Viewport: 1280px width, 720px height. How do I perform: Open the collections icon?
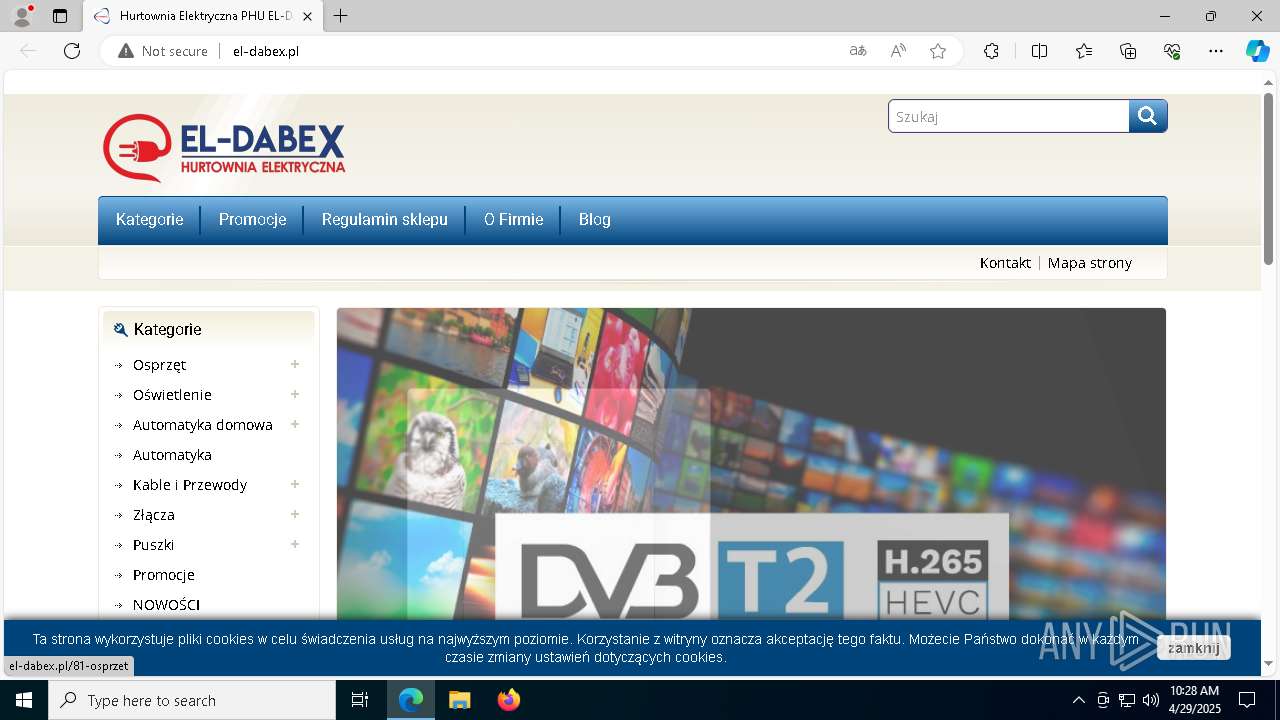[x=1128, y=51]
